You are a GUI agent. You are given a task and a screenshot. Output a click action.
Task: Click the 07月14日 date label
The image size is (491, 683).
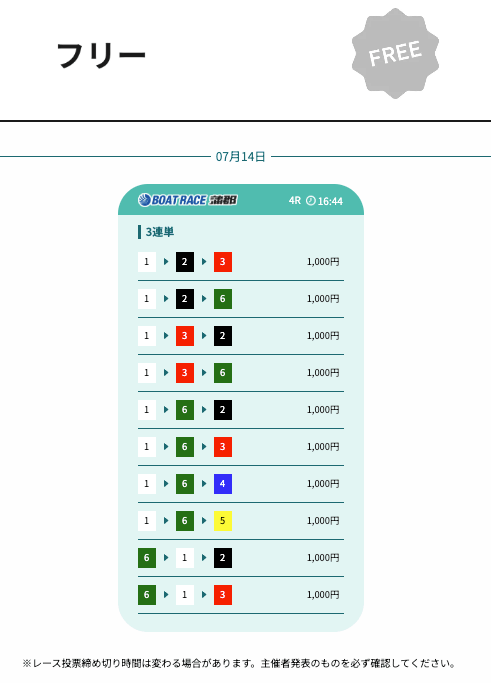click(240, 156)
